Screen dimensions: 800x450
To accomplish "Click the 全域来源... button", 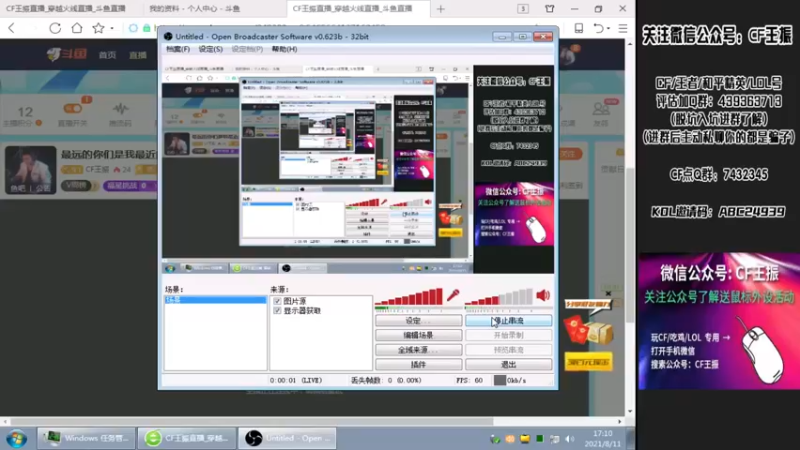I will (418, 350).
